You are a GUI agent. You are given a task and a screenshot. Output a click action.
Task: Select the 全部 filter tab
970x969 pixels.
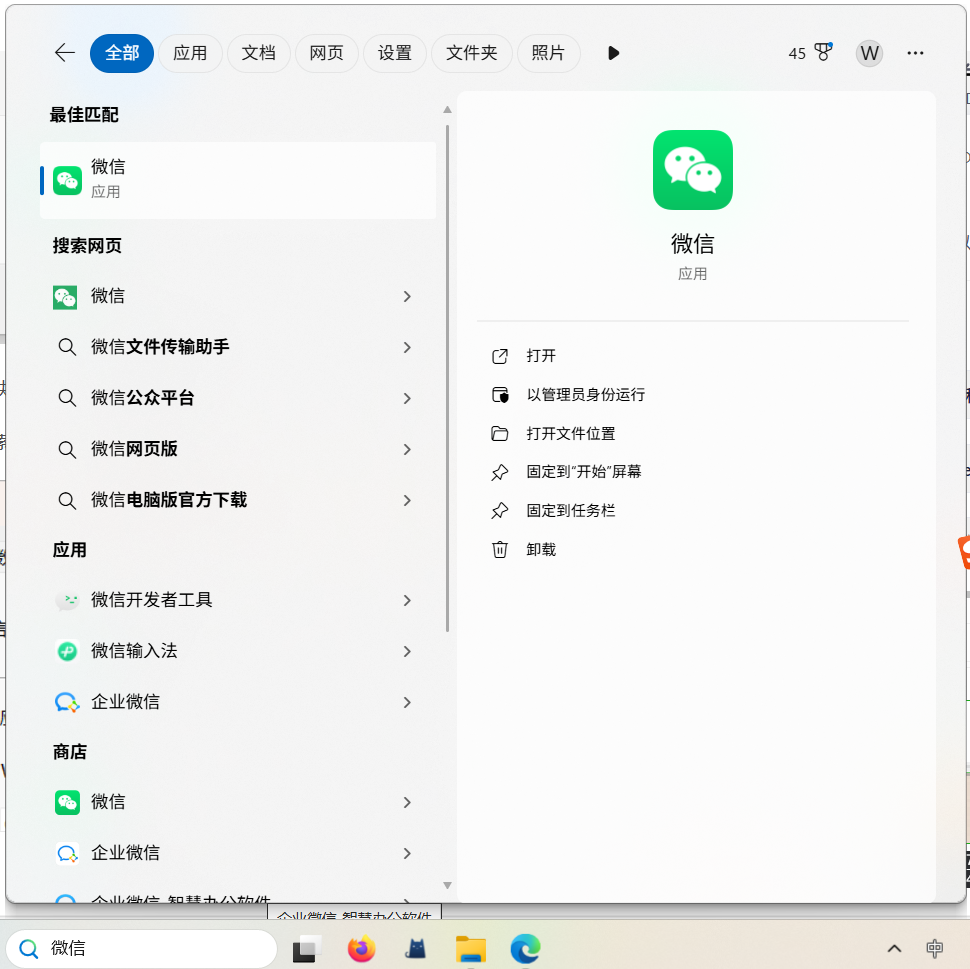click(122, 53)
